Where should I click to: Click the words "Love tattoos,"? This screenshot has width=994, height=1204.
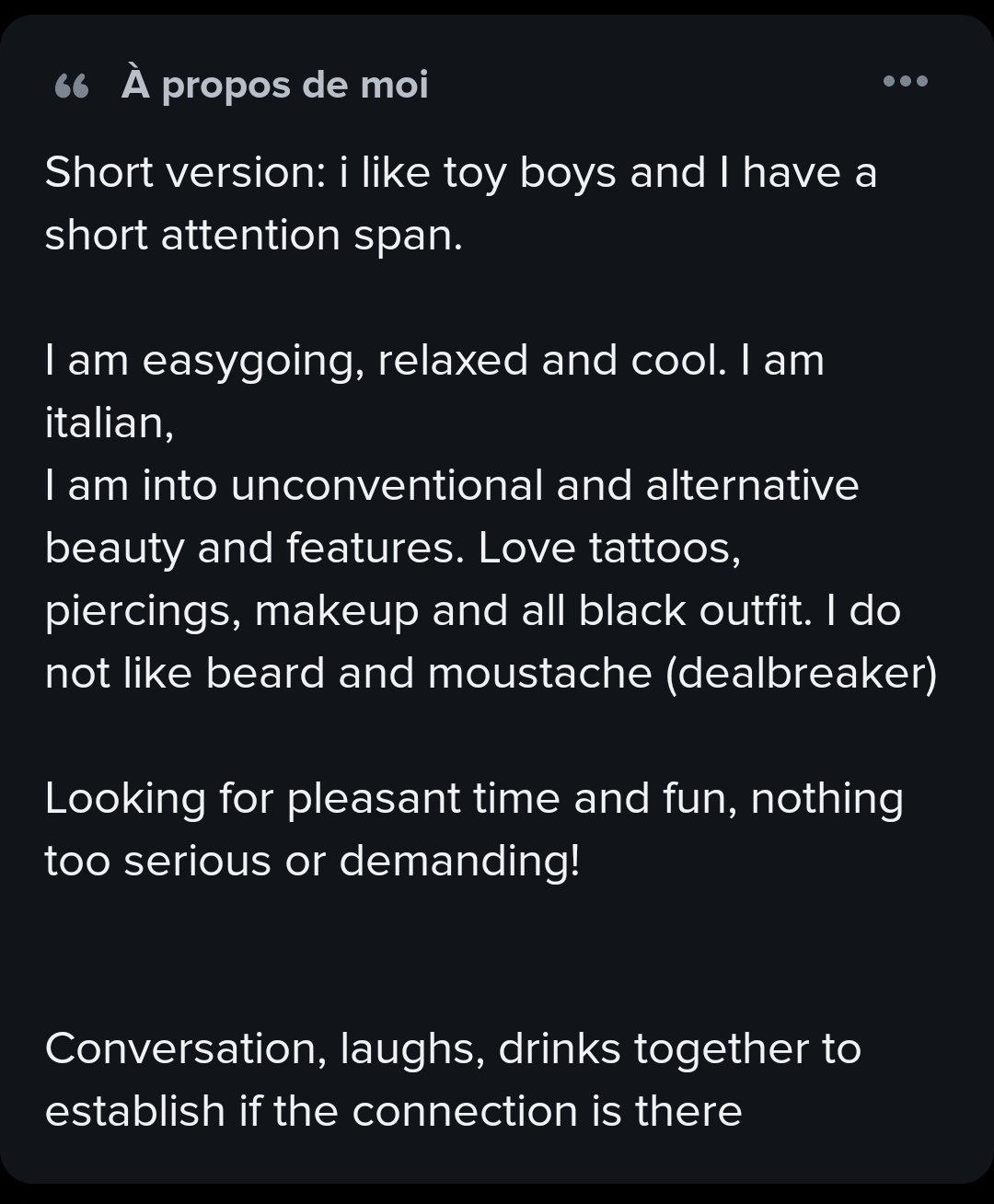[x=610, y=549]
